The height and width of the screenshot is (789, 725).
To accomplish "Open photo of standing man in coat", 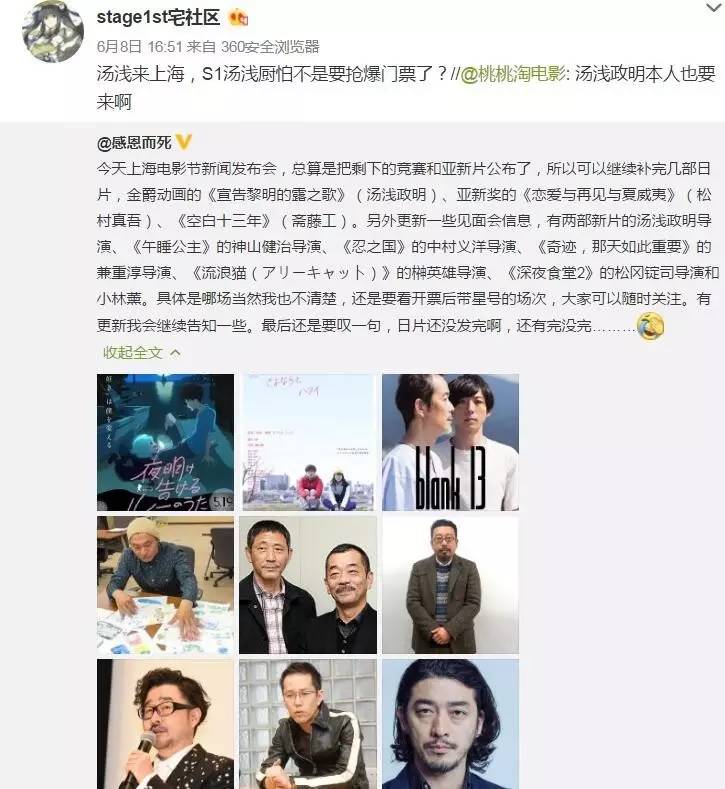I will pyautogui.click(x=450, y=585).
